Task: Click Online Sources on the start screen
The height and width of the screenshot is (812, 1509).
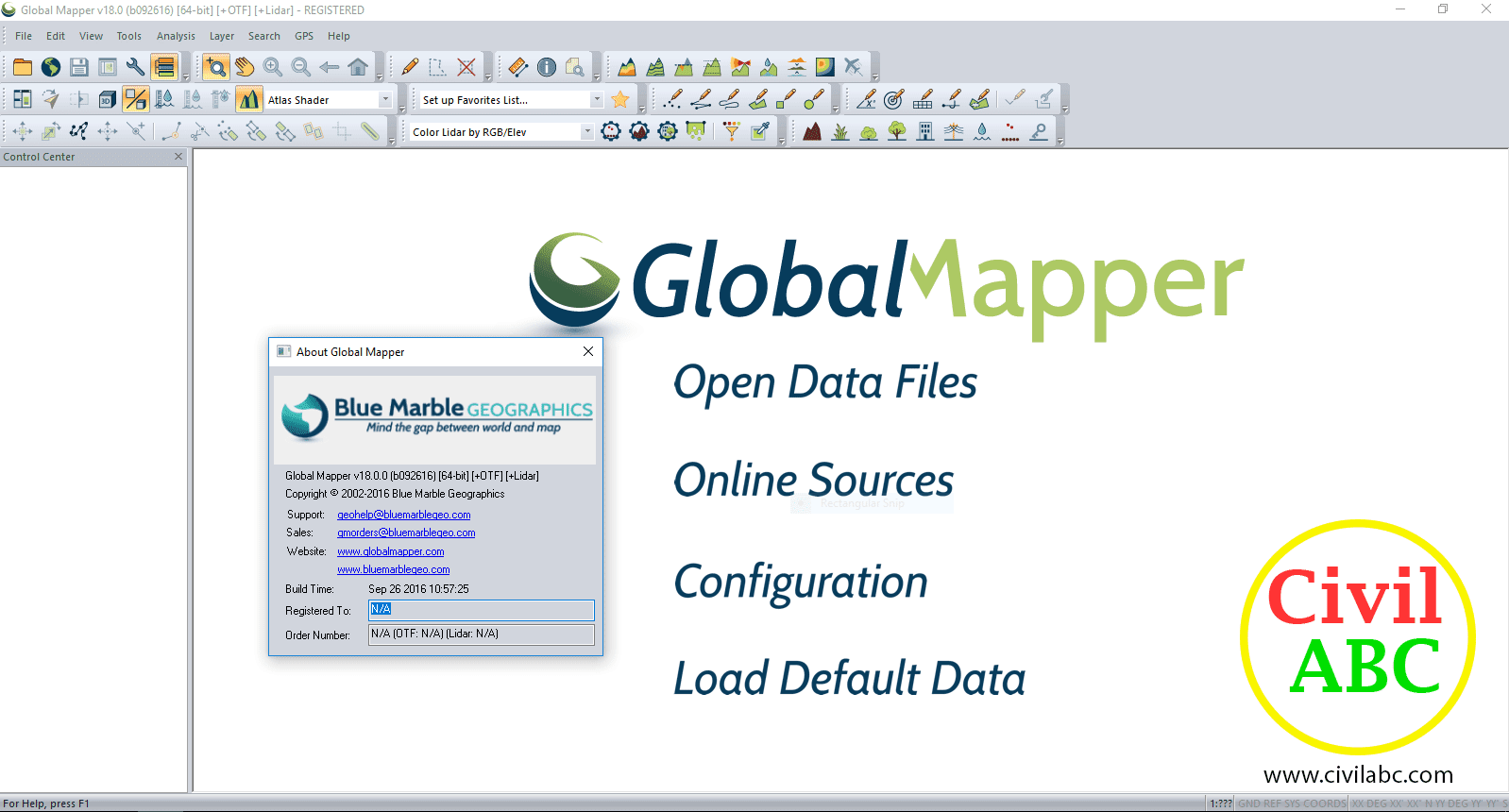Action: click(814, 480)
